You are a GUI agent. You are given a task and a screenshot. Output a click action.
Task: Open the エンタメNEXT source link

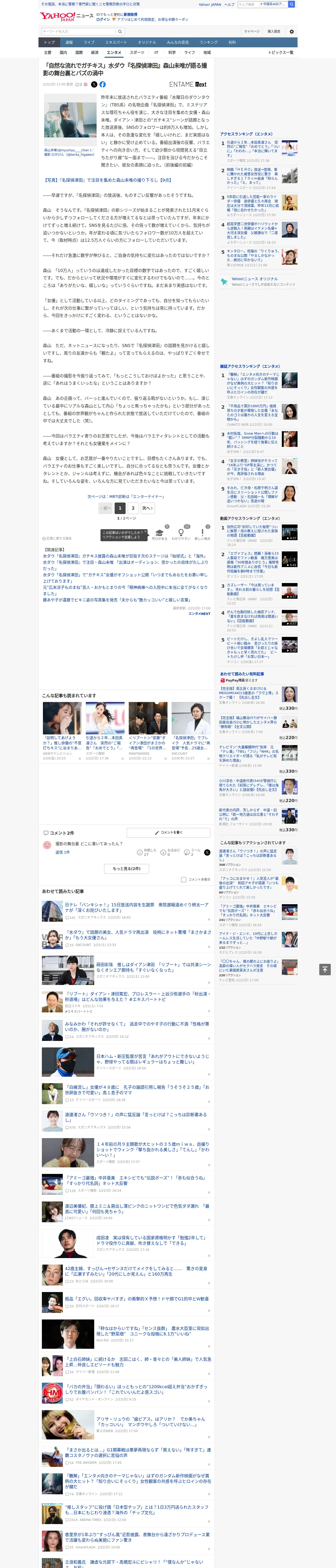(x=199, y=614)
